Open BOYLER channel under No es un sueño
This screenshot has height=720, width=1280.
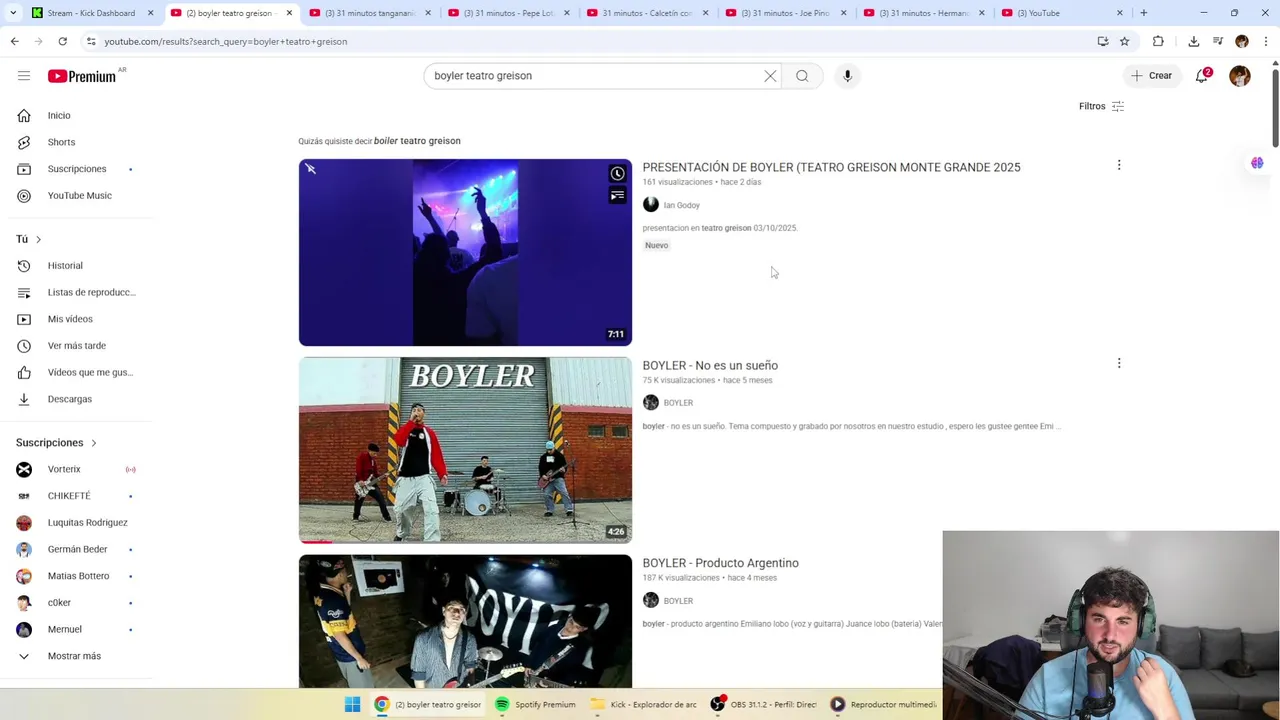(x=677, y=403)
